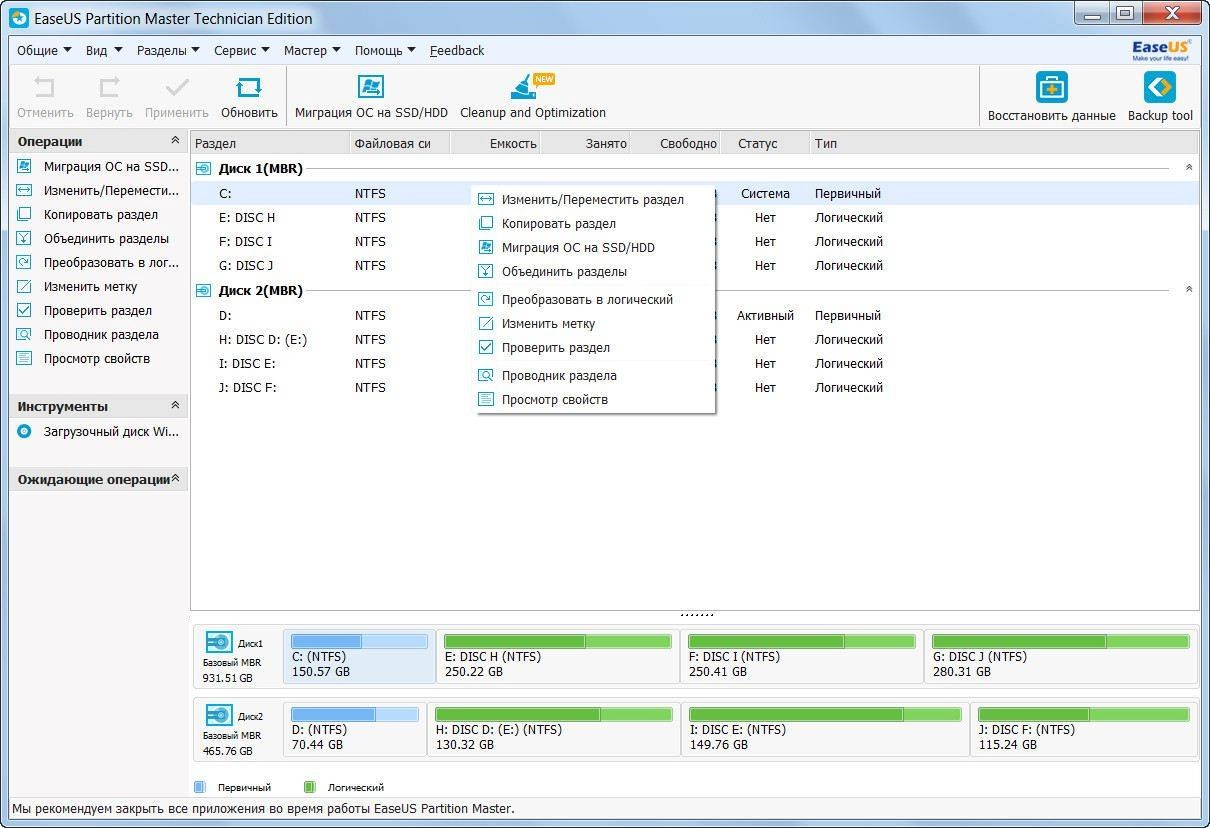This screenshot has width=1210, height=828.
Task: Choose Изменить/Переместить раздел in context menu
Action: click(x=594, y=199)
